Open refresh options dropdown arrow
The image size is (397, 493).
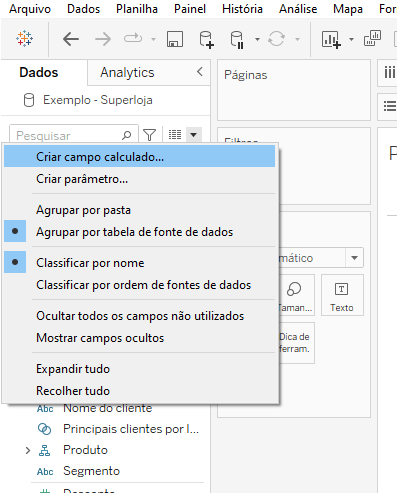click(297, 39)
